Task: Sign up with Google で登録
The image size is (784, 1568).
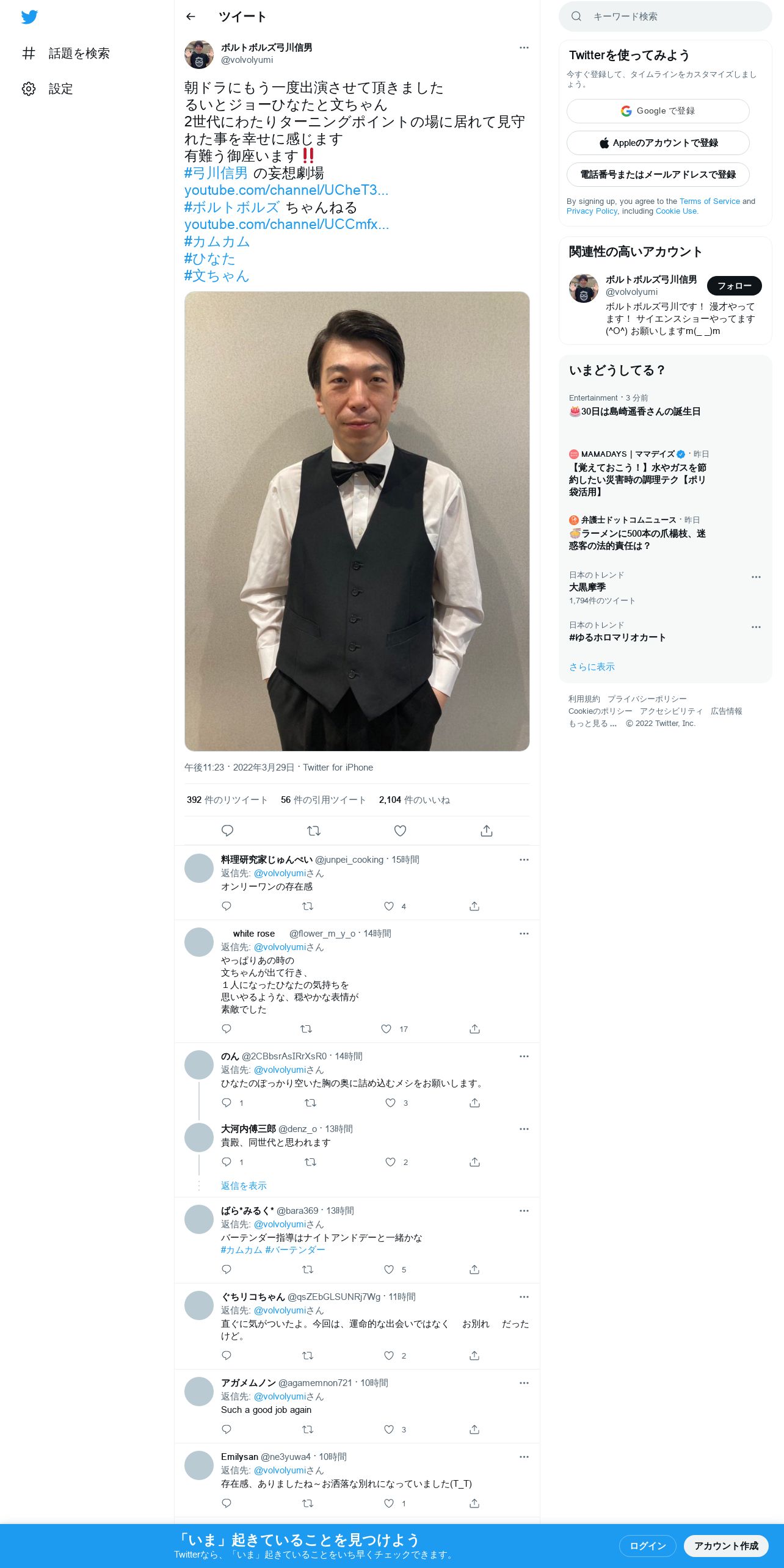Action: [658, 111]
